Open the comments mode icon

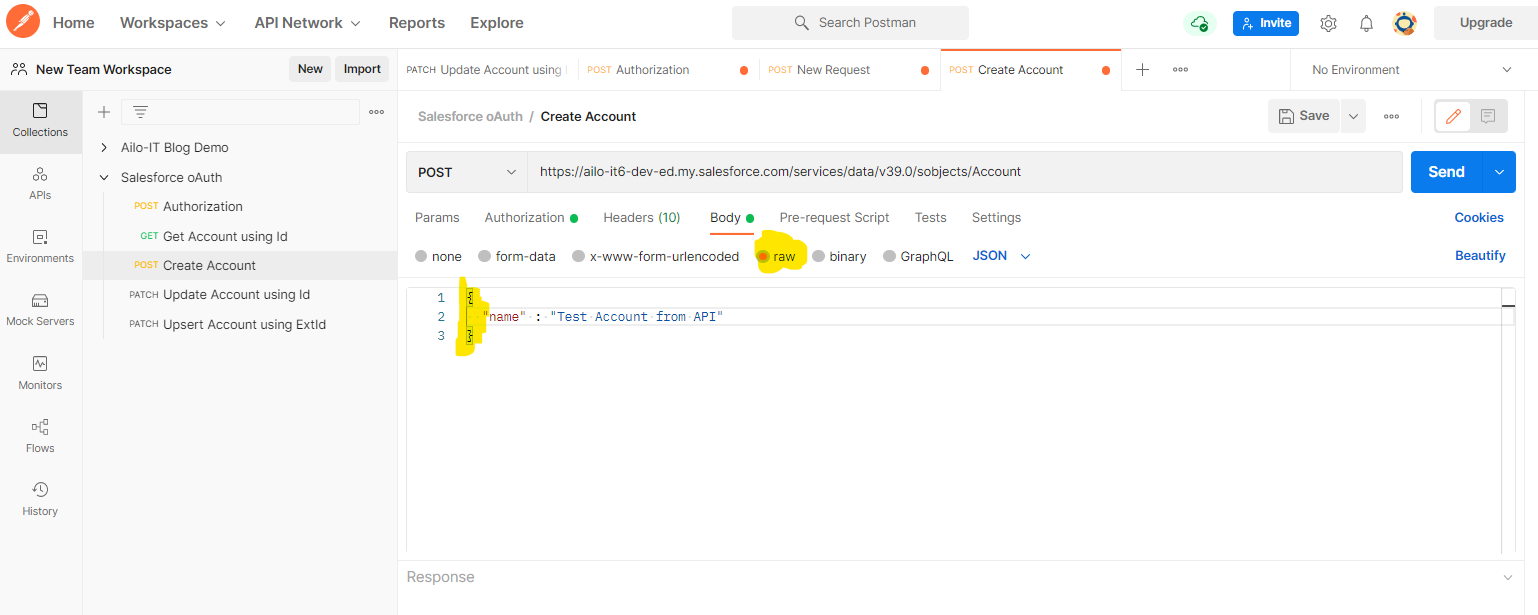click(1488, 116)
